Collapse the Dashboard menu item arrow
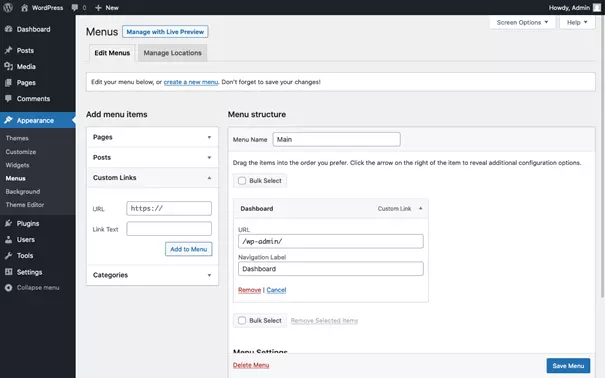This screenshot has width=605, height=378. pos(421,208)
